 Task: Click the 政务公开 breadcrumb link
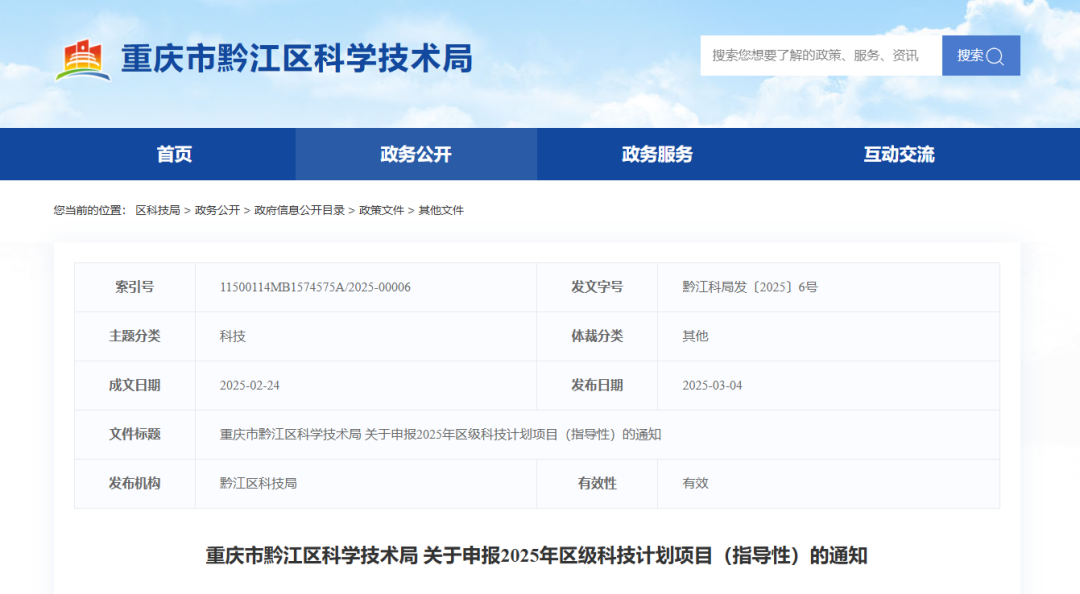point(217,210)
